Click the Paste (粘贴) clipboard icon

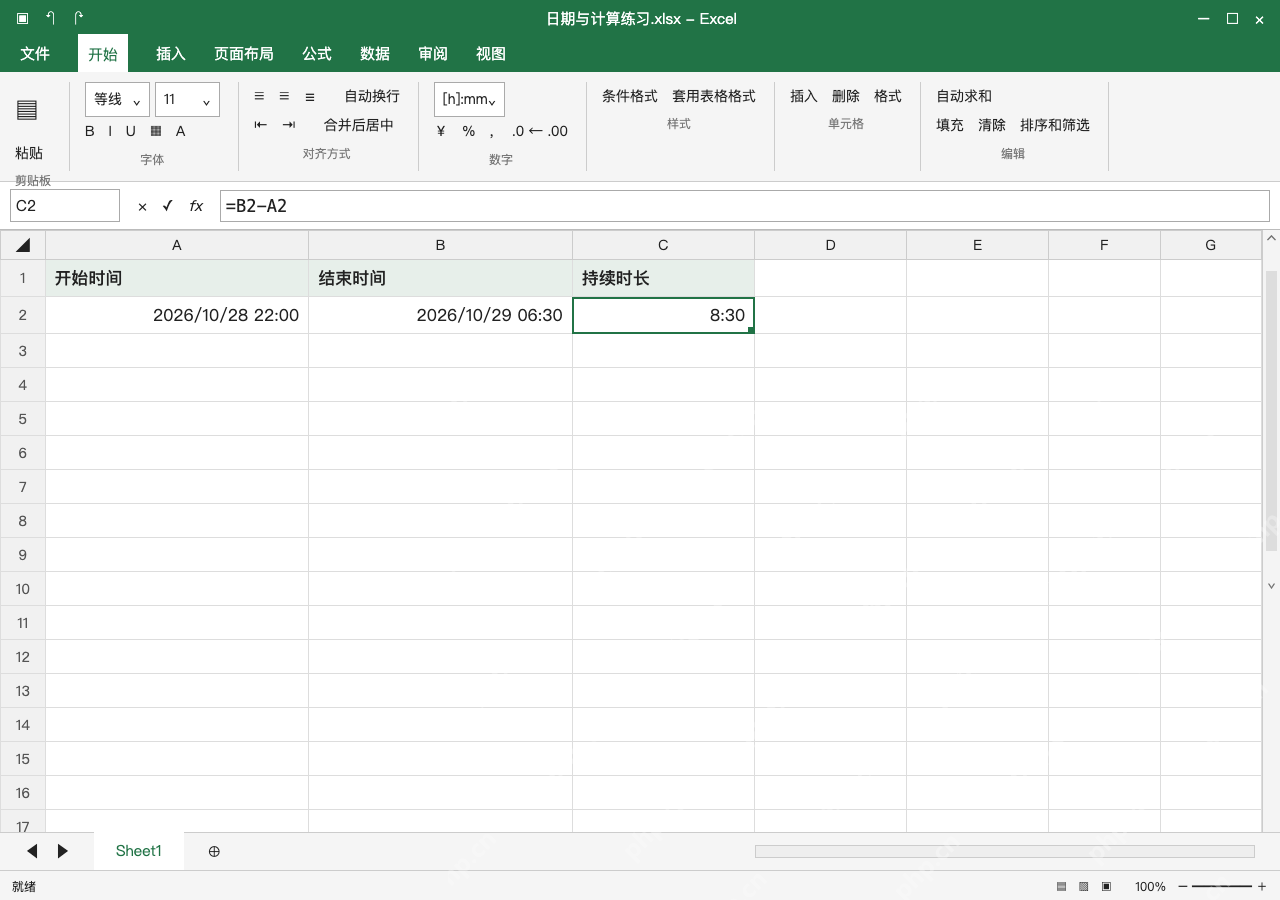pyautogui.click(x=27, y=110)
